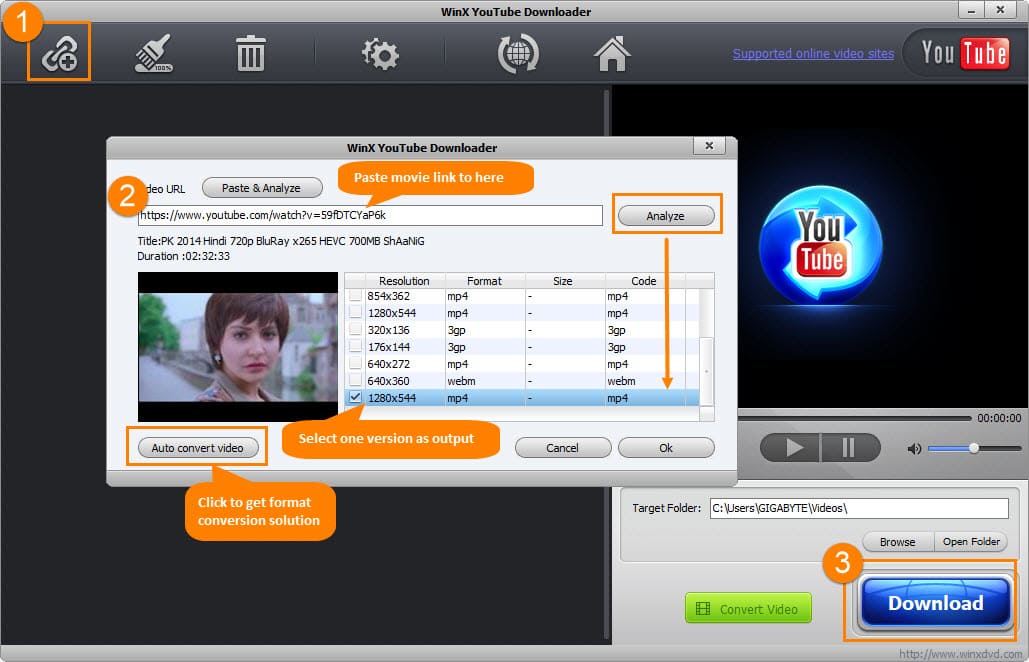Click the video preview thumbnail in dialog

click(x=238, y=347)
